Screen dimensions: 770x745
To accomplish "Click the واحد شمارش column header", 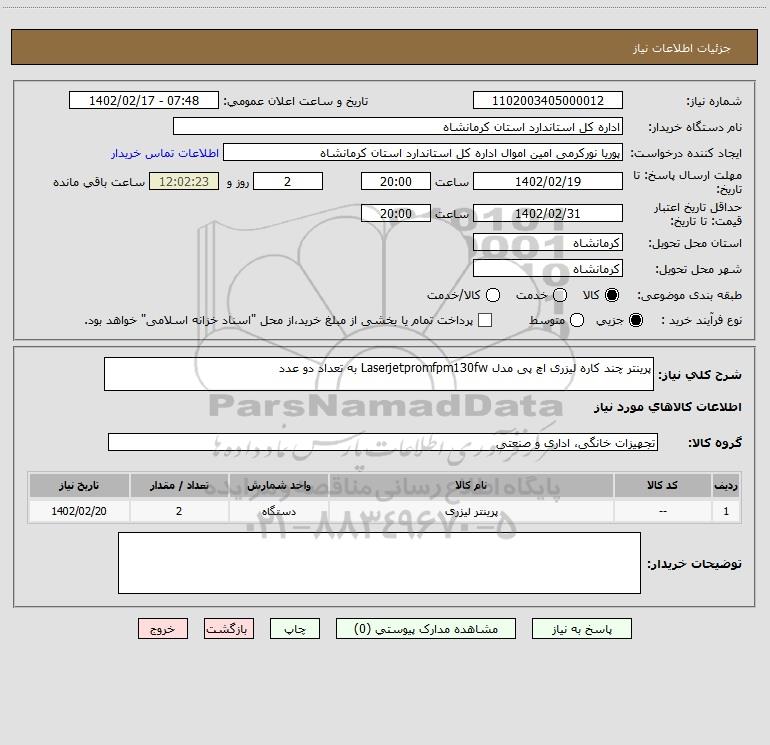I will point(278,486).
